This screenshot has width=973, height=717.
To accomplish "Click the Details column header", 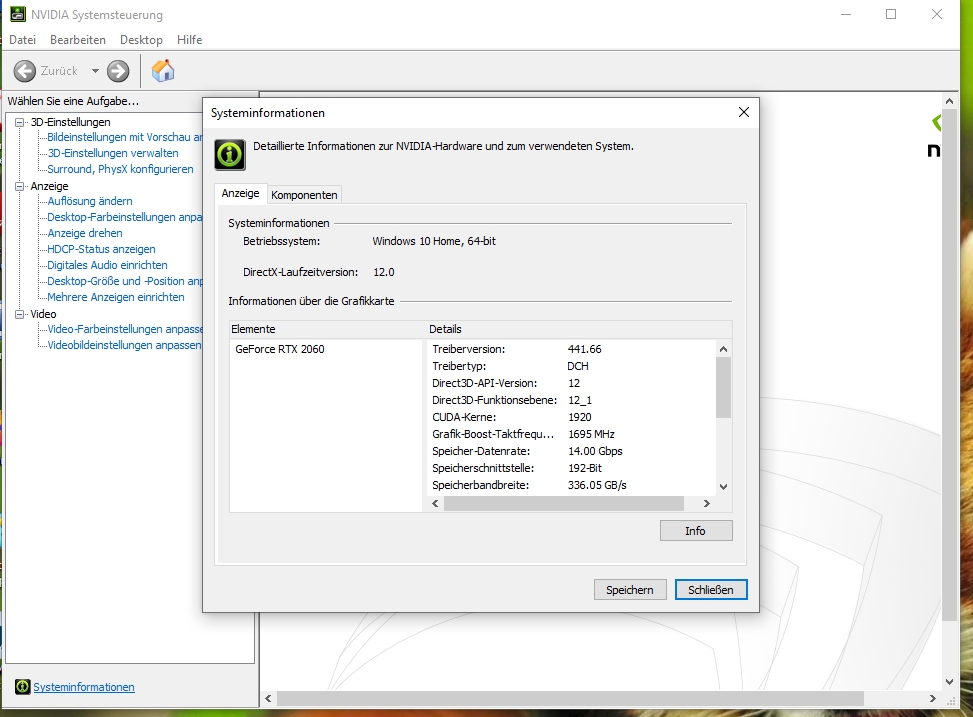I will (x=580, y=329).
